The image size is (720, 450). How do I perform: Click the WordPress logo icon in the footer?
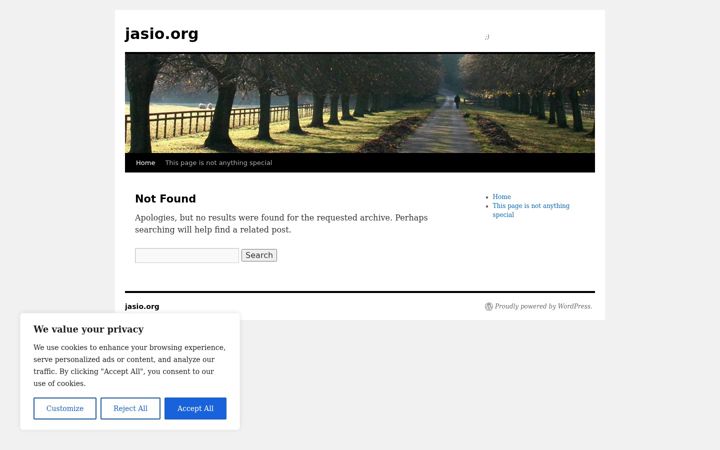[489, 306]
